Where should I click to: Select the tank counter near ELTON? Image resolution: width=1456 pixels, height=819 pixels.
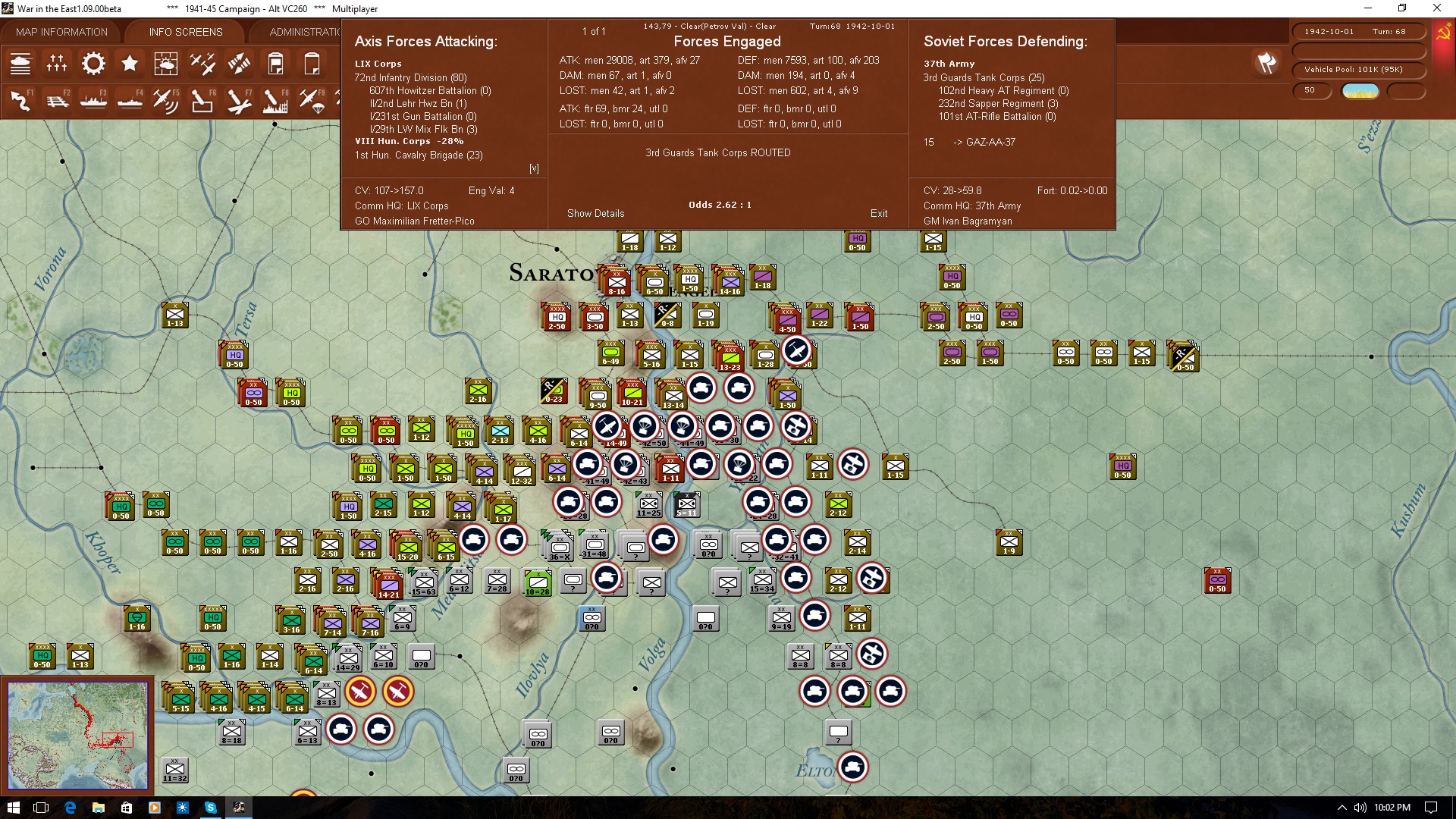pos(853,767)
